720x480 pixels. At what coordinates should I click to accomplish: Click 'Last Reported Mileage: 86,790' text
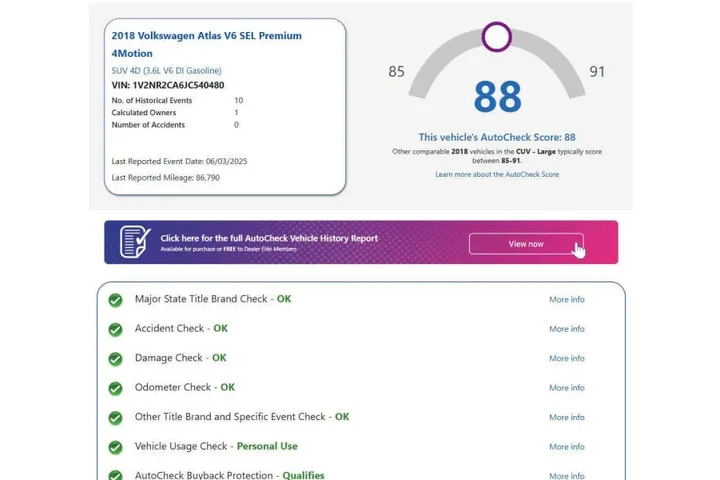pyautogui.click(x=165, y=178)
